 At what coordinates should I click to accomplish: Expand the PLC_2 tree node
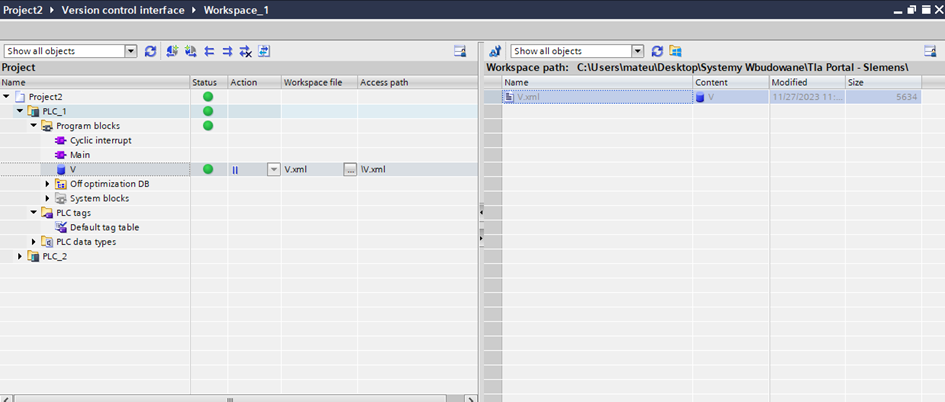click(x=21, y=257)
